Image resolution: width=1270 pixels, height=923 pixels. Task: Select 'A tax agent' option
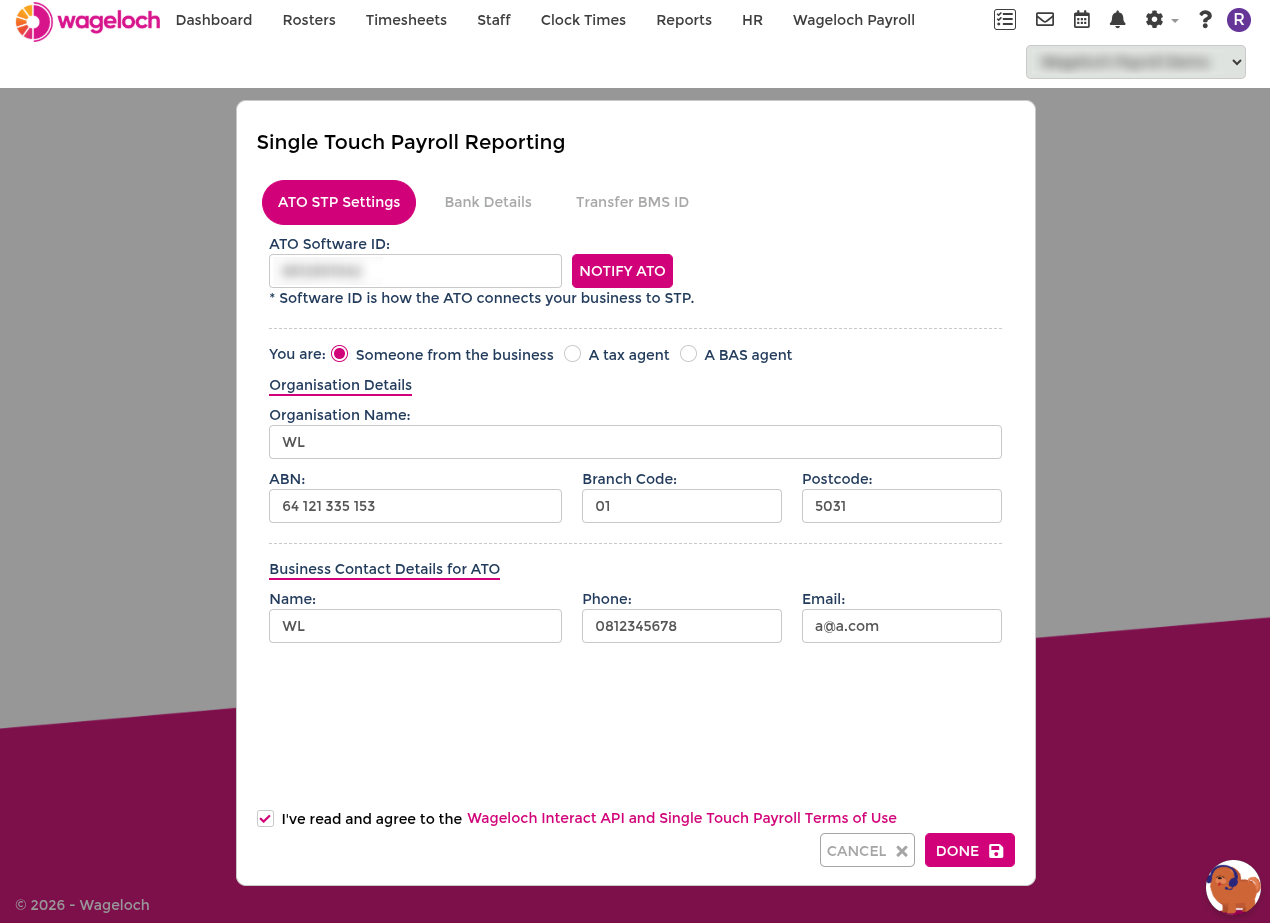[x=572, y=354]
